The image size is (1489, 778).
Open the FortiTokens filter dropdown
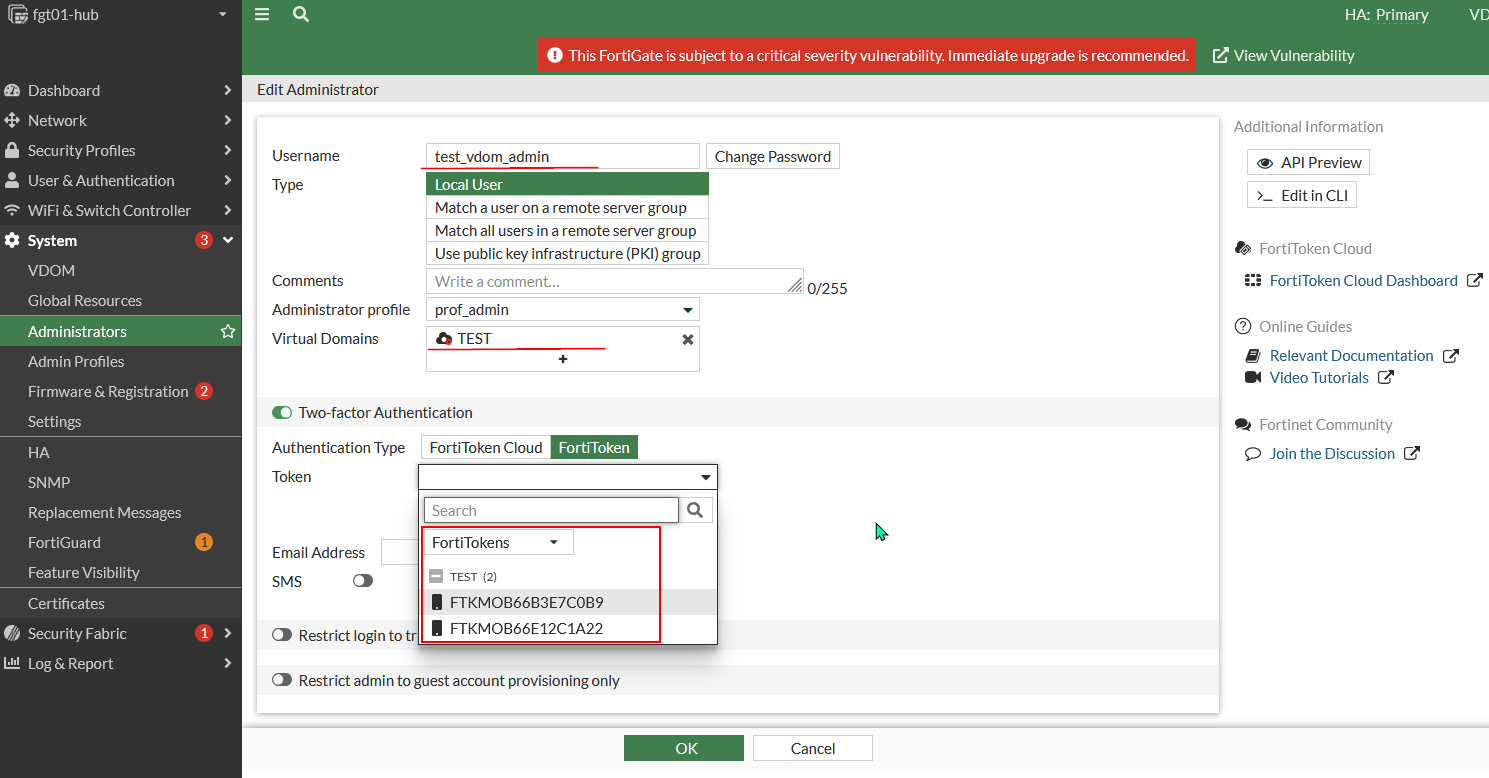[x=498, y=542]
